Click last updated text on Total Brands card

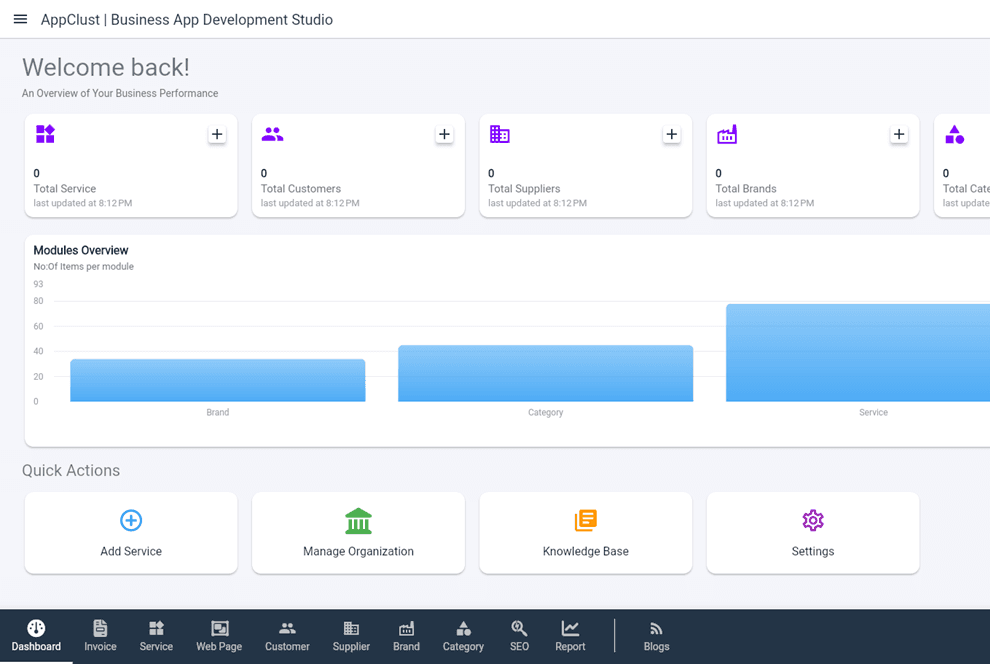pyautogui.click(x=765, y=203)
